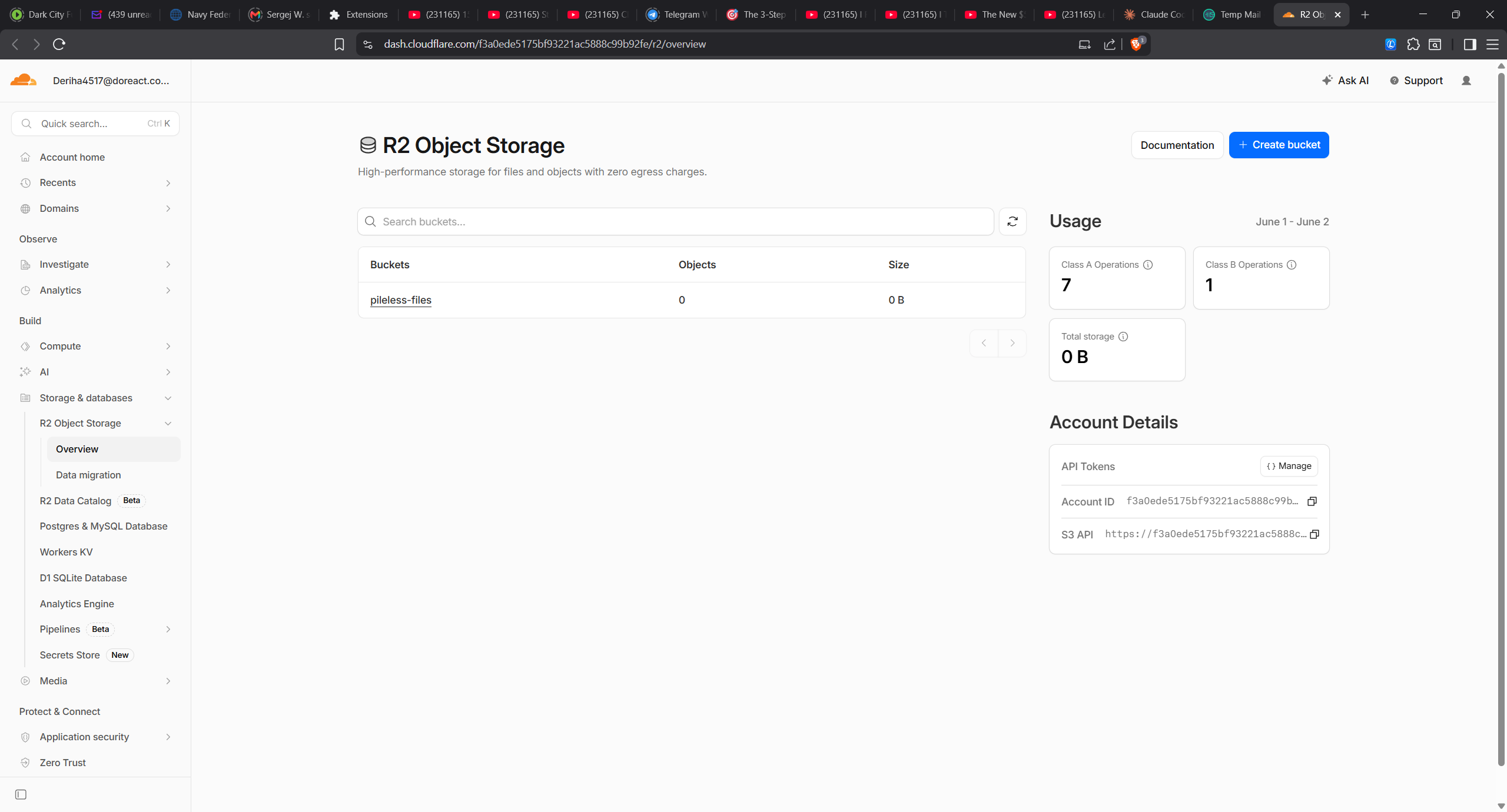Click the Objects column header

(x=697, y=265)
